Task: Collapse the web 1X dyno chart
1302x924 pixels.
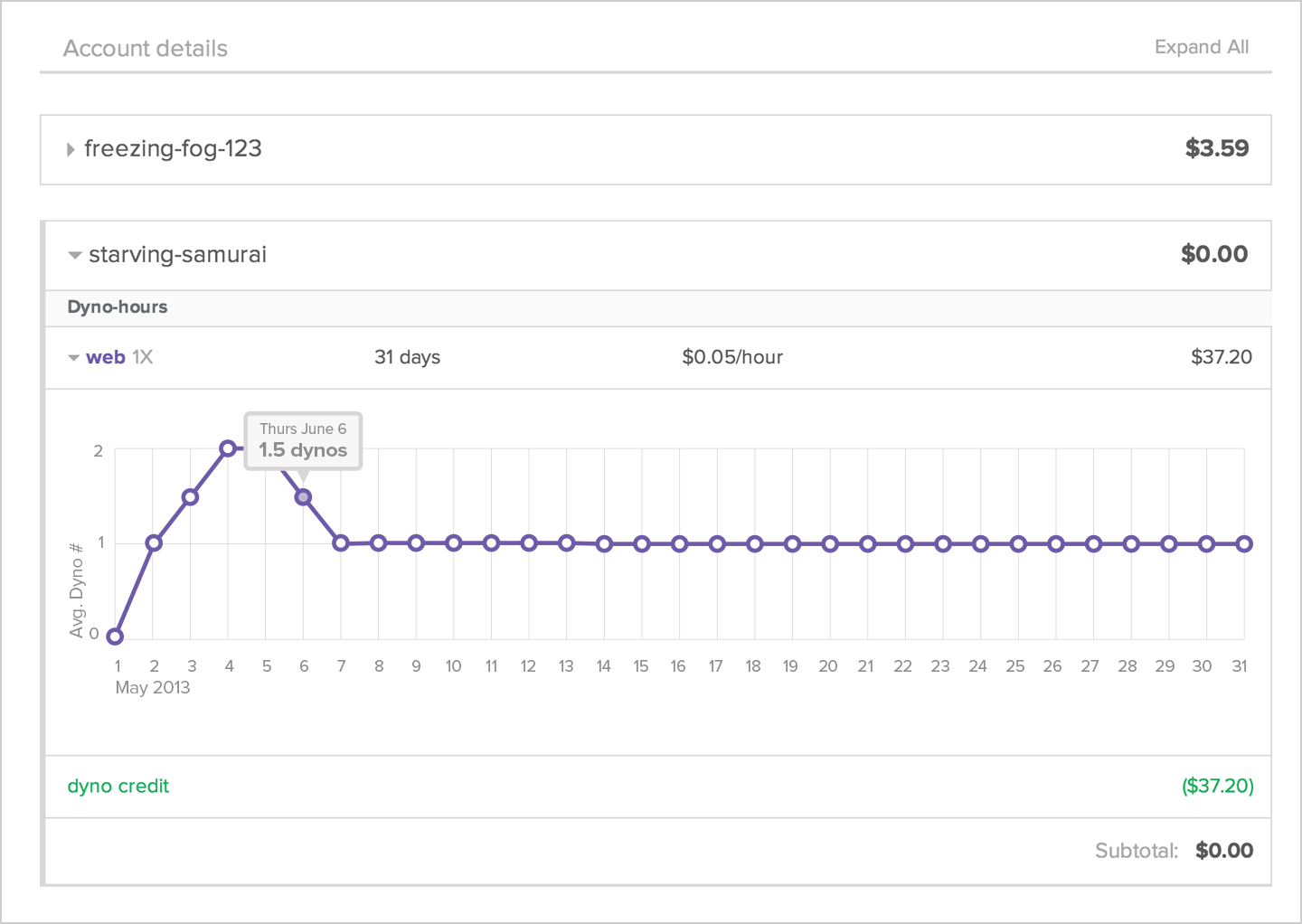Action: tap(74, 358)
